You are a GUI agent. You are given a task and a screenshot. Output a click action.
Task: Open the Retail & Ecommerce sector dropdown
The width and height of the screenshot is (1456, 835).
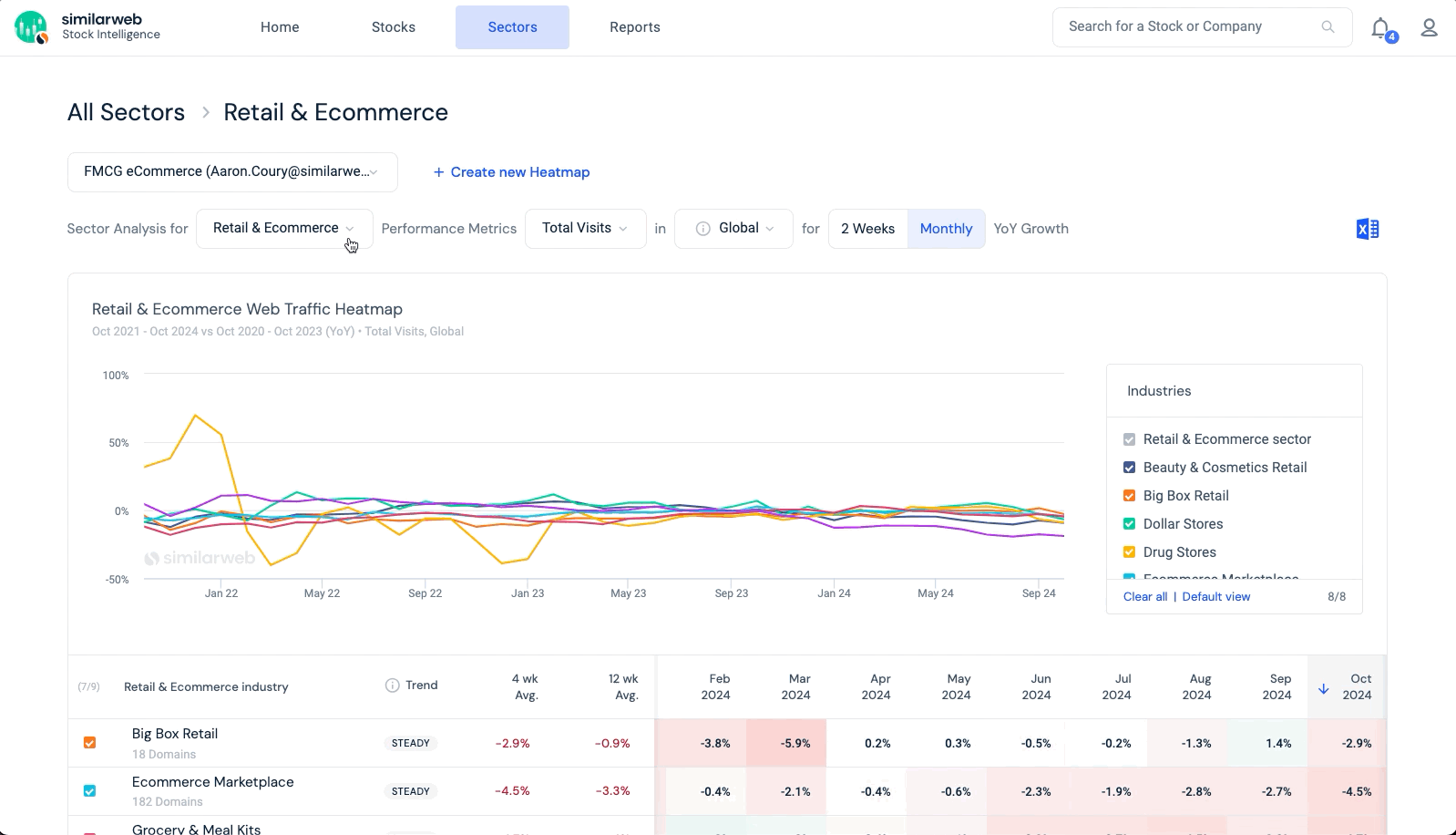[284, 229]
